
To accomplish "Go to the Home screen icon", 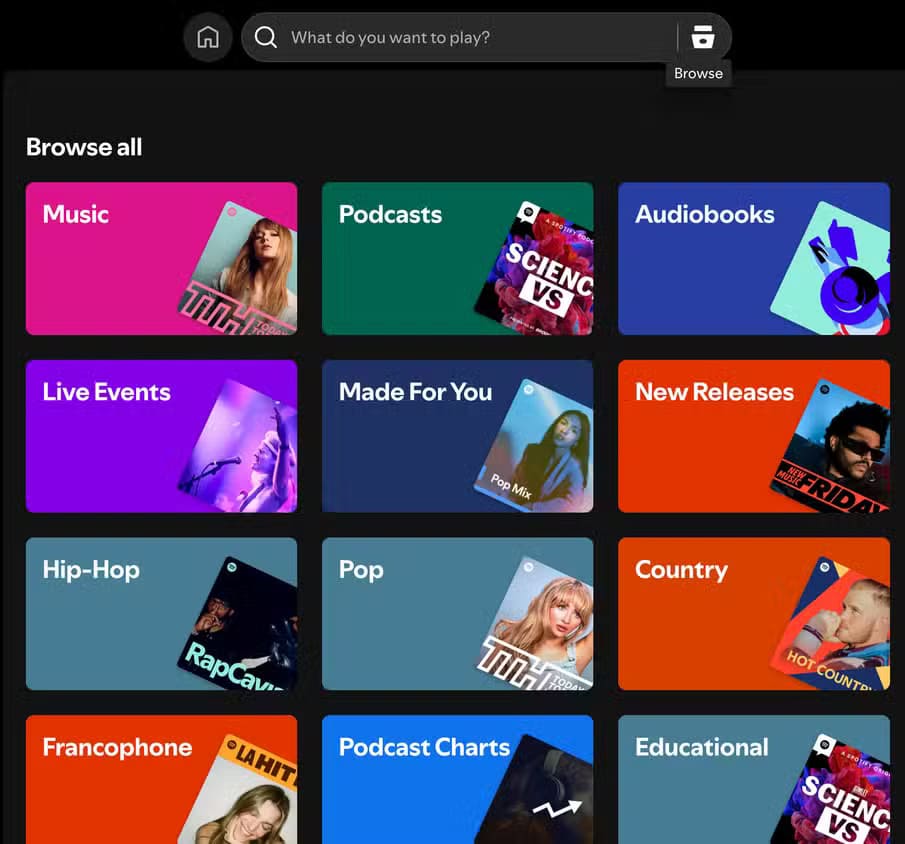I will (x=208, y=38).
